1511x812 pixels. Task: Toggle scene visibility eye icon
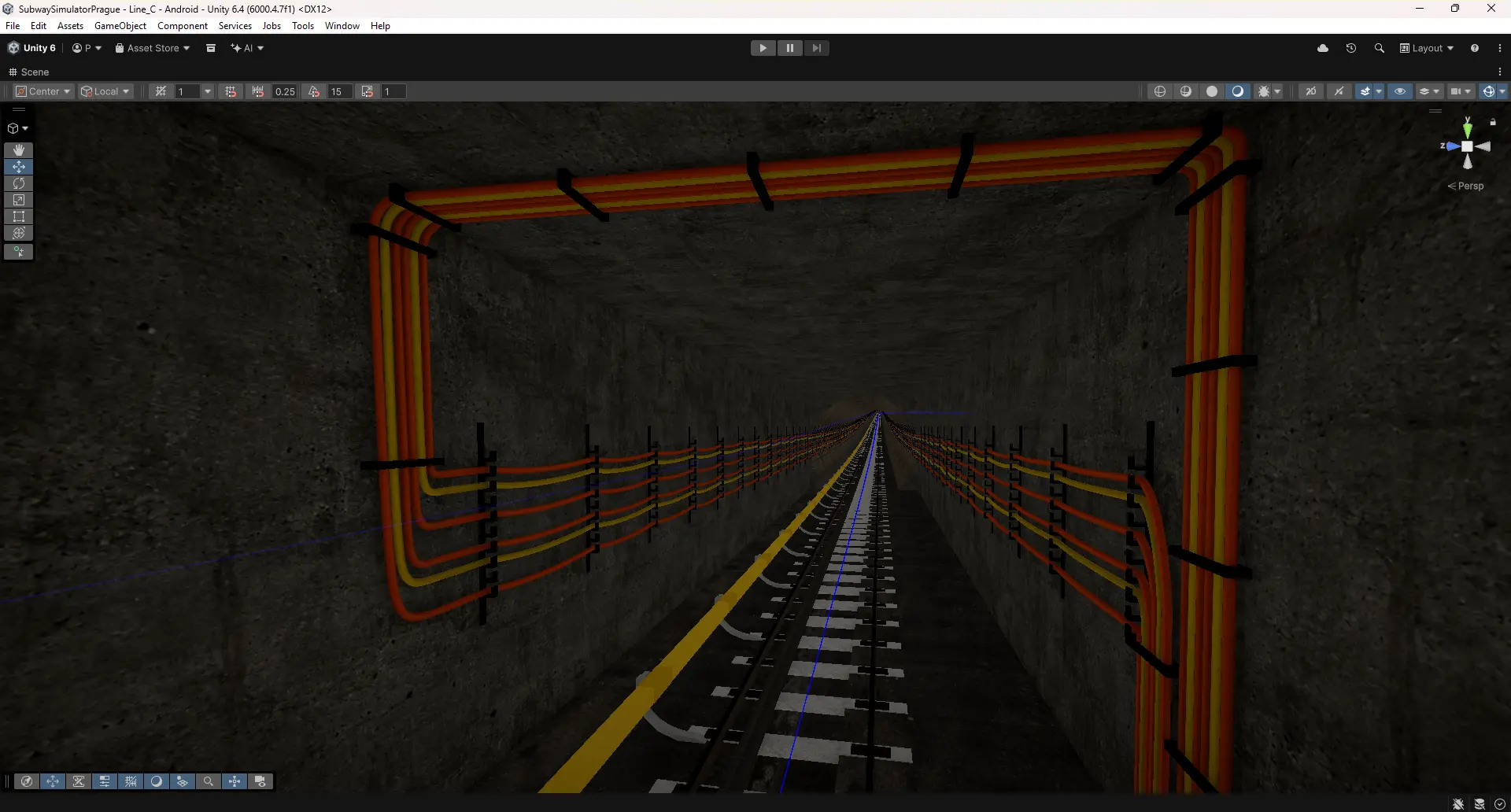[x=1400, y=91]
